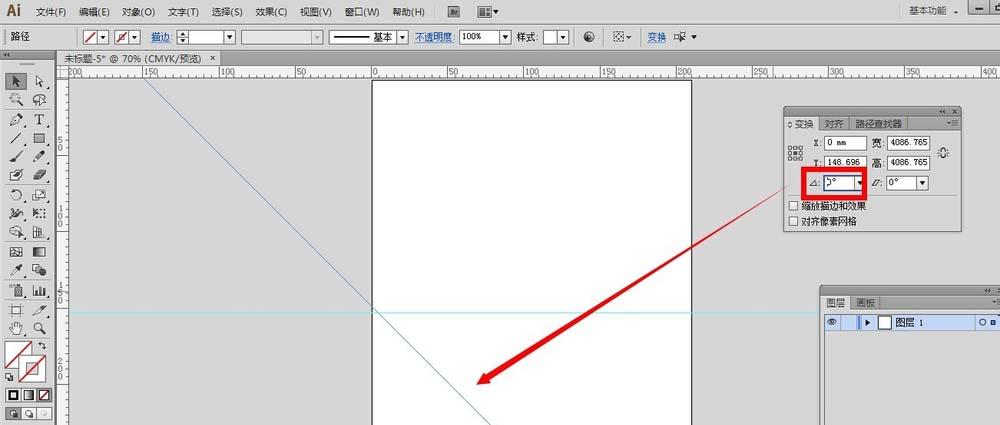Select the Type tool
The image size is (1000, 425).
(x=39, y=119)
